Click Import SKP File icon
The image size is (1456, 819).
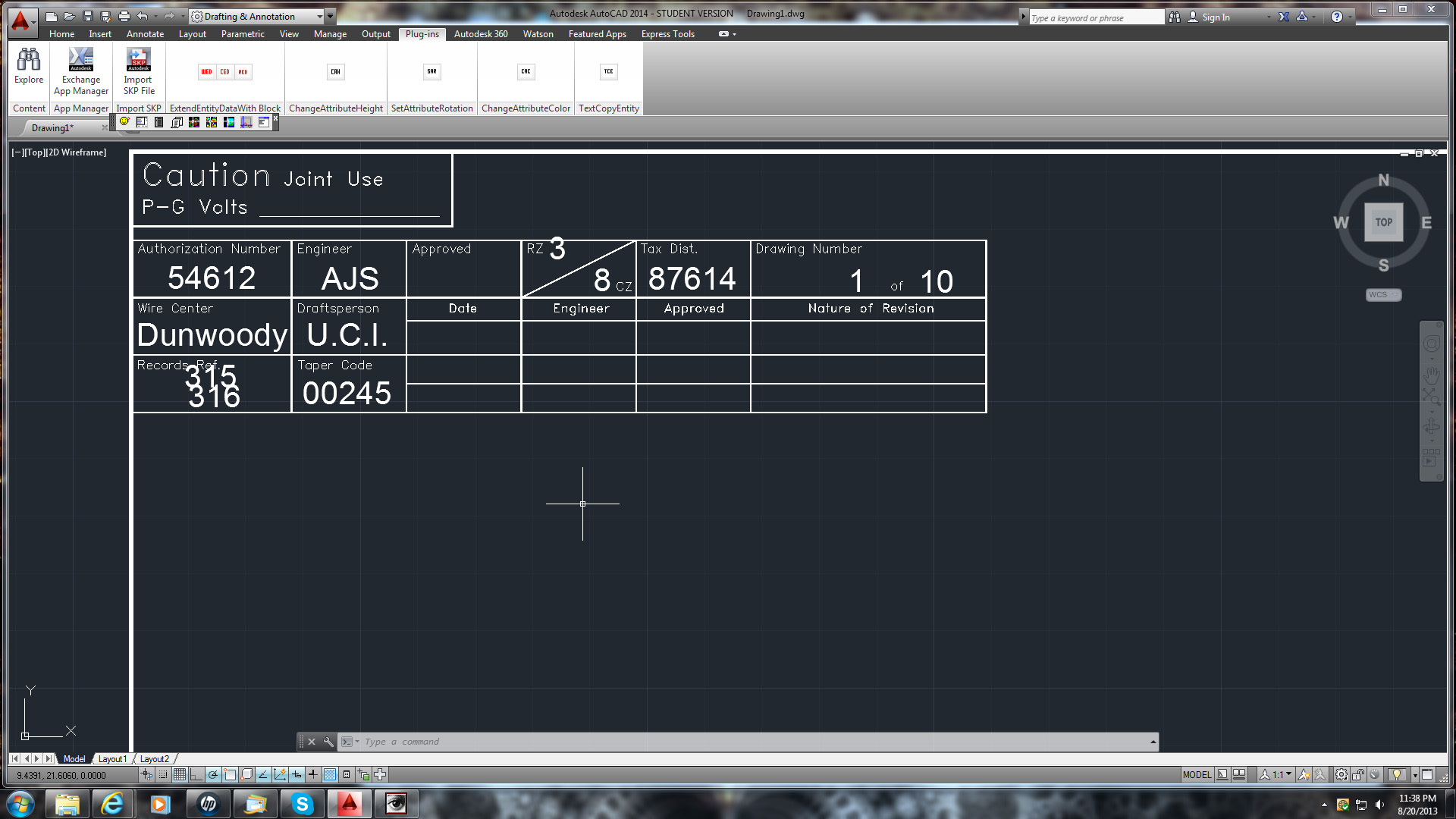coord(138,61)
